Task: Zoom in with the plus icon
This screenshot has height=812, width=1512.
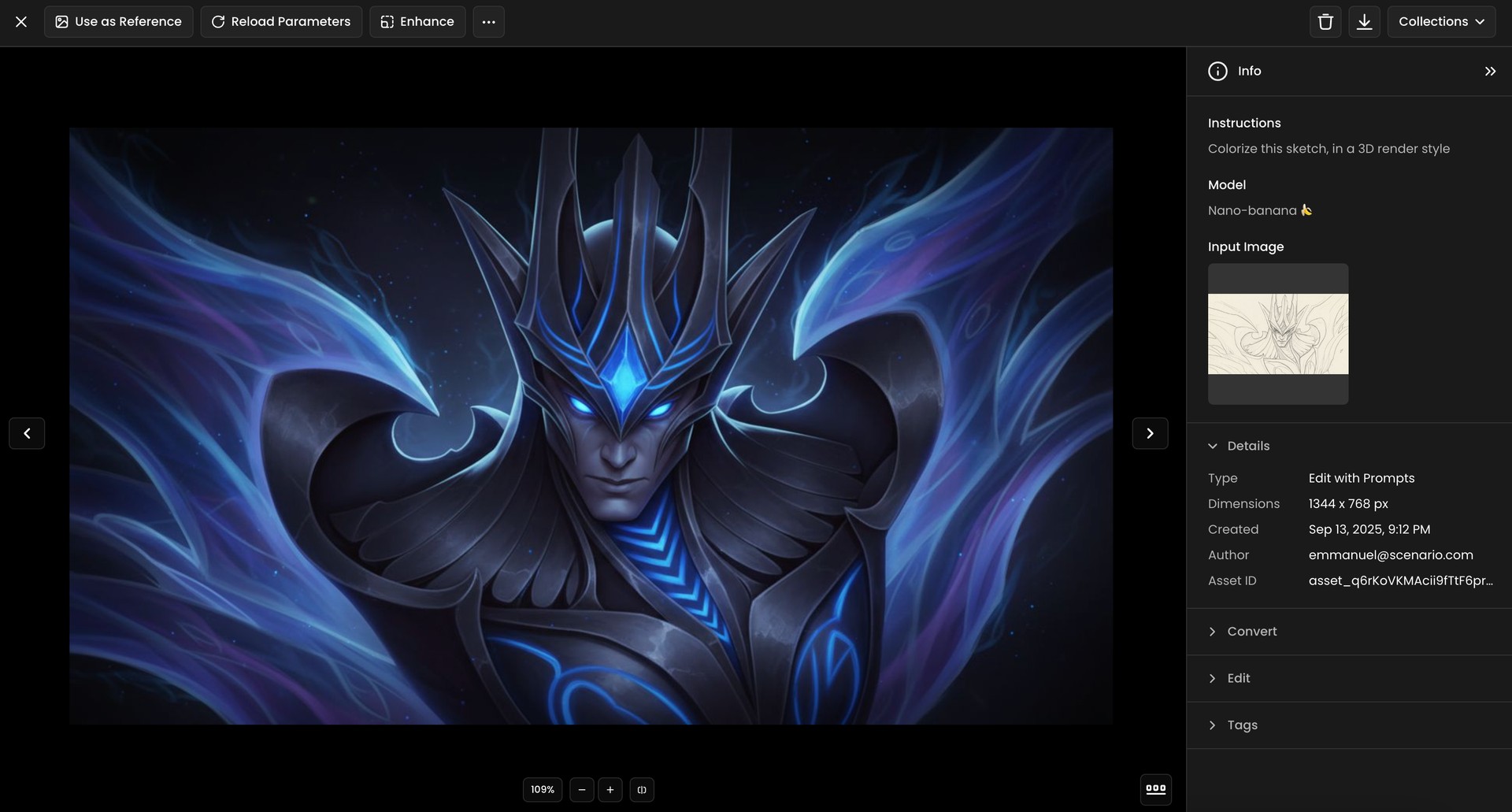Action: click(610, 789)
